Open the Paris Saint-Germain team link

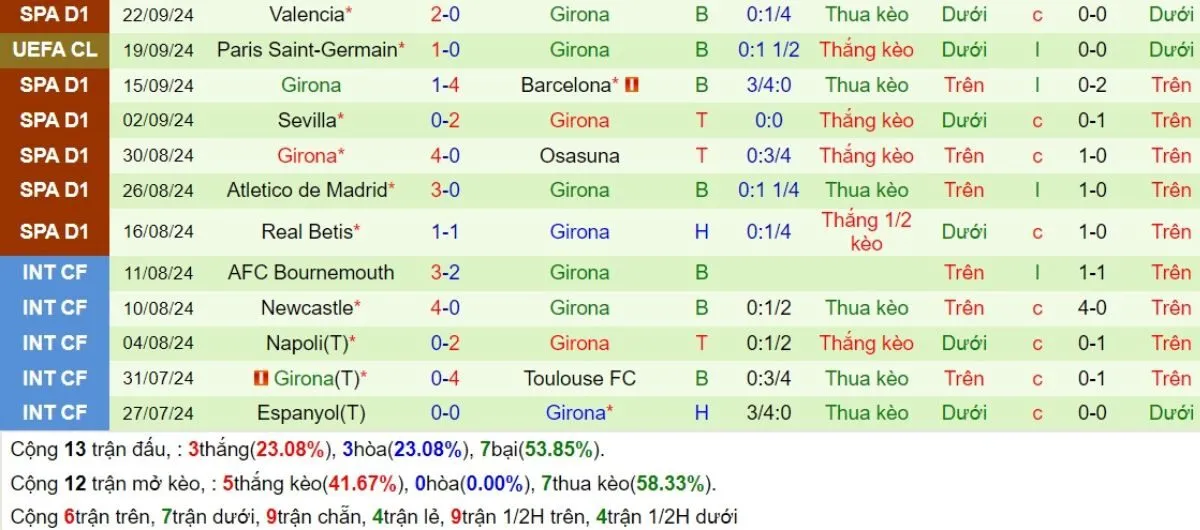[307, 50]
